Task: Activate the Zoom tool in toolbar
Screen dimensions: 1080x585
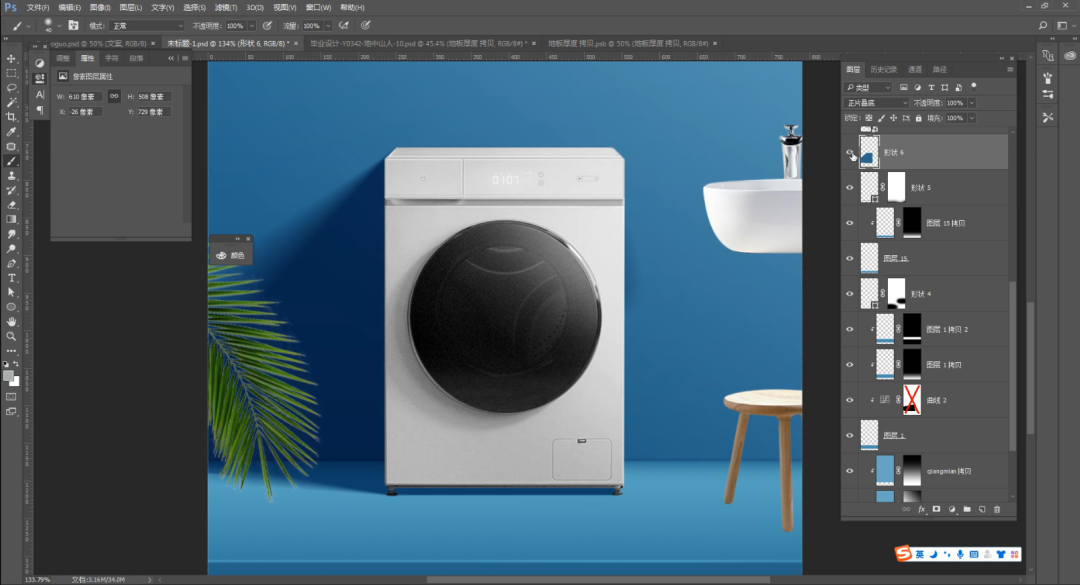Action: point(12,336)
